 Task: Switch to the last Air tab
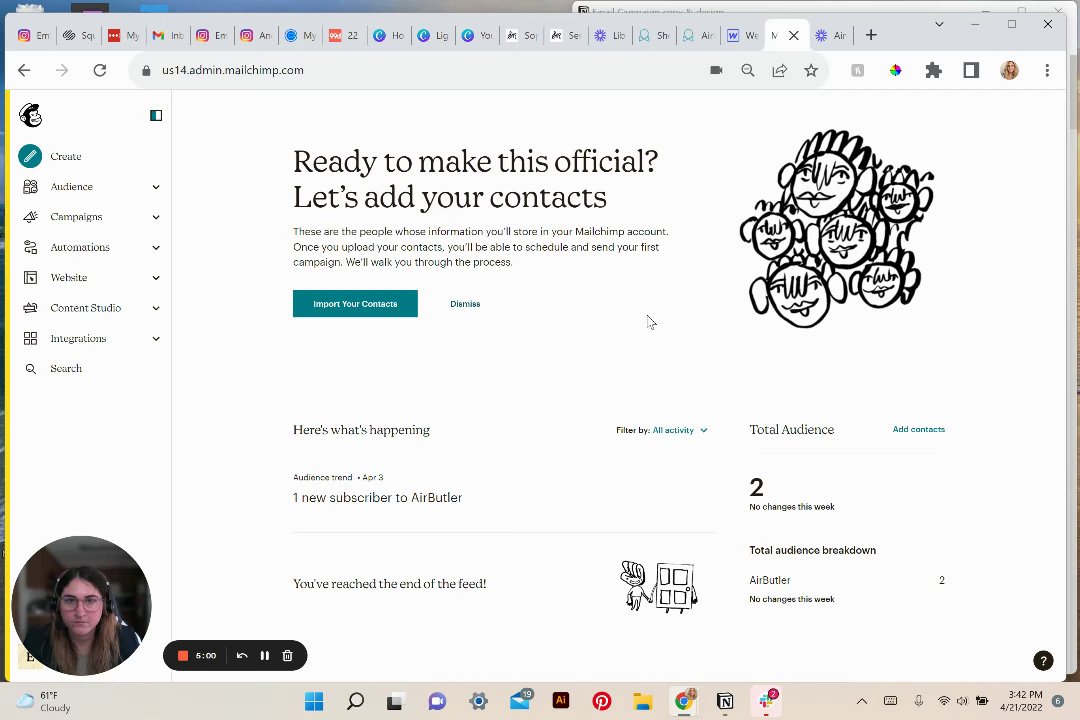click(831, 35)
